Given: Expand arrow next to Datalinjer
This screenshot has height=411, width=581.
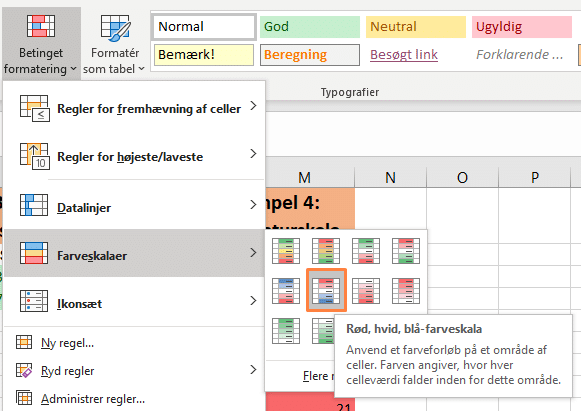Looking at the screenshot, I should pos(253,204).
